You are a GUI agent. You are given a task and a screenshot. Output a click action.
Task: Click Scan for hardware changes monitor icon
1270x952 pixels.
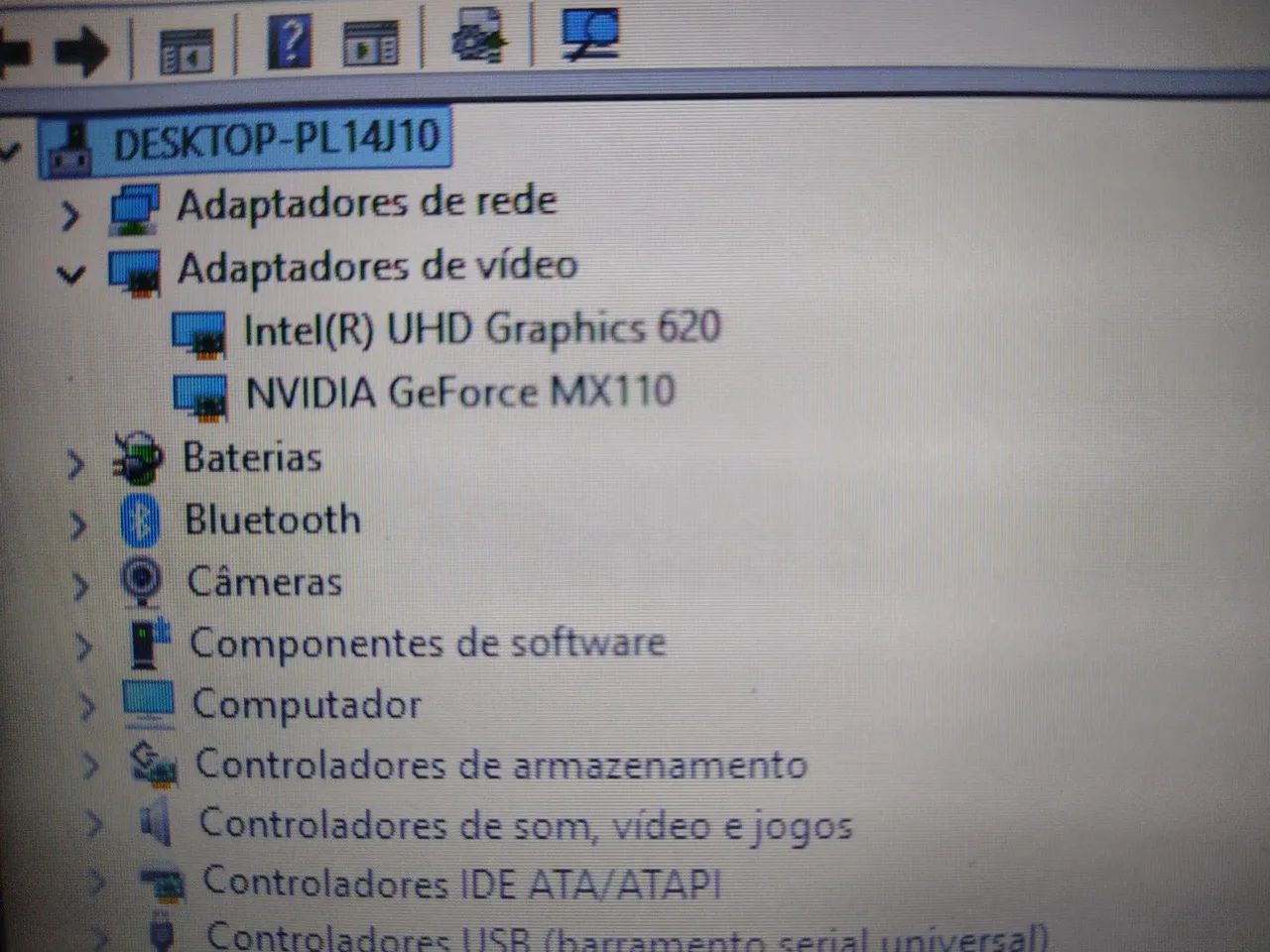590,34
